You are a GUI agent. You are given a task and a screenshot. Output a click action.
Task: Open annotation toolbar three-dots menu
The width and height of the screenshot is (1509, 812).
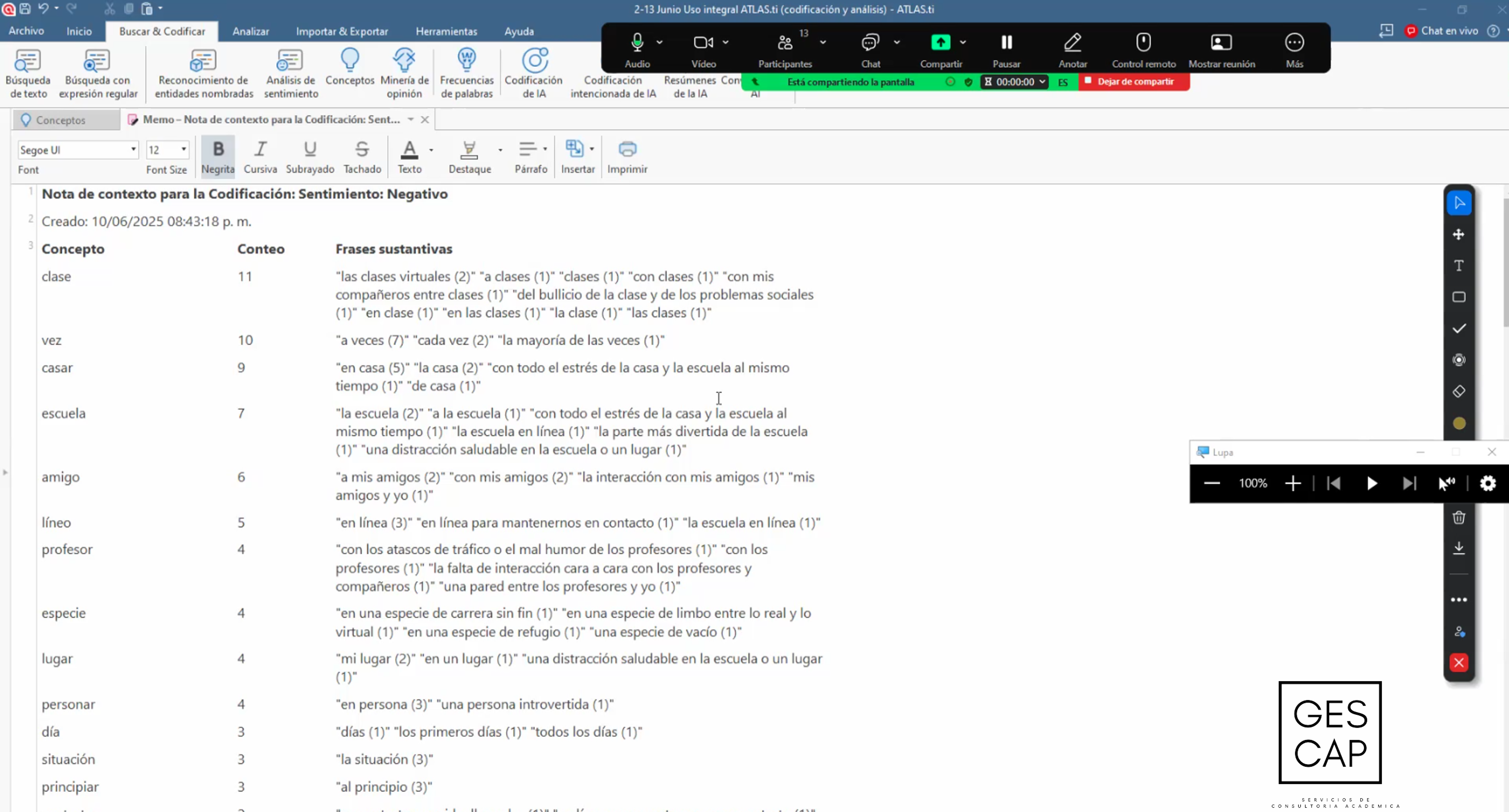[1459, 599]
